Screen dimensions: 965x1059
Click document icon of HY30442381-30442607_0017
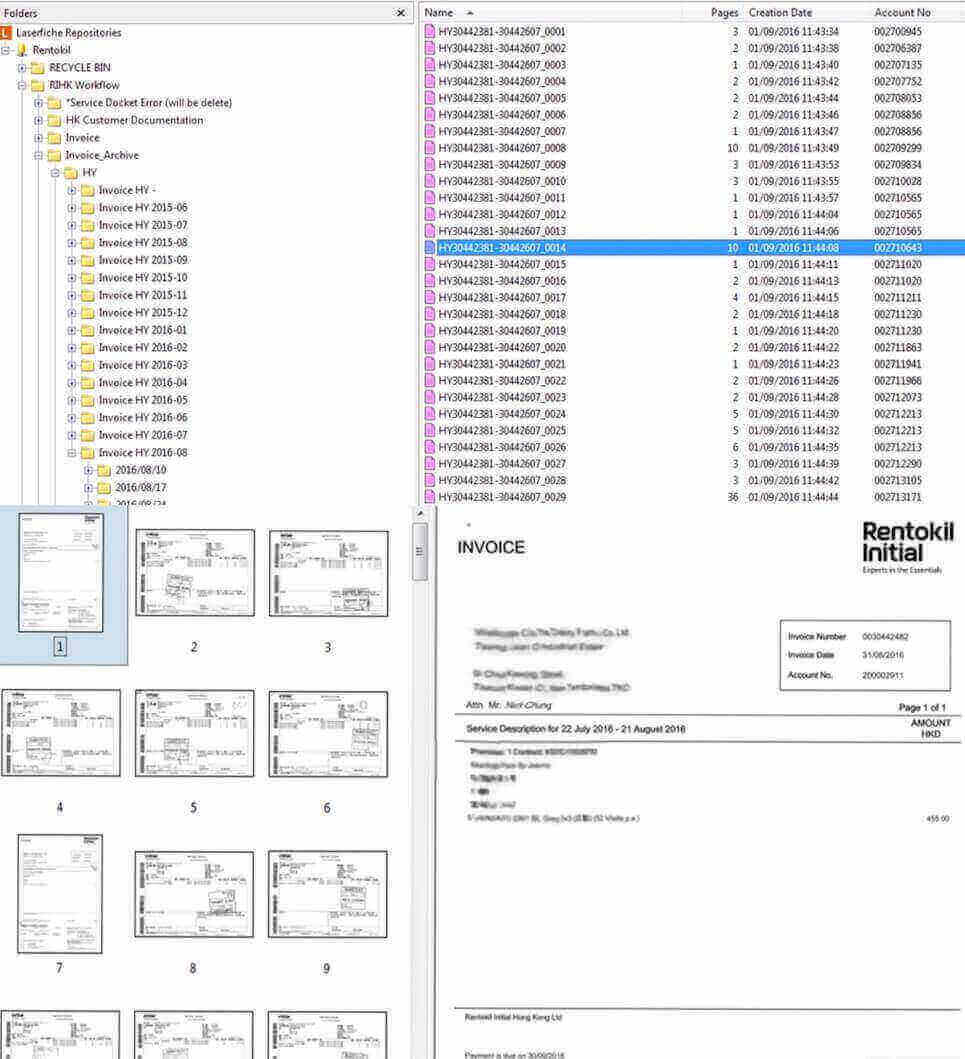429,298
